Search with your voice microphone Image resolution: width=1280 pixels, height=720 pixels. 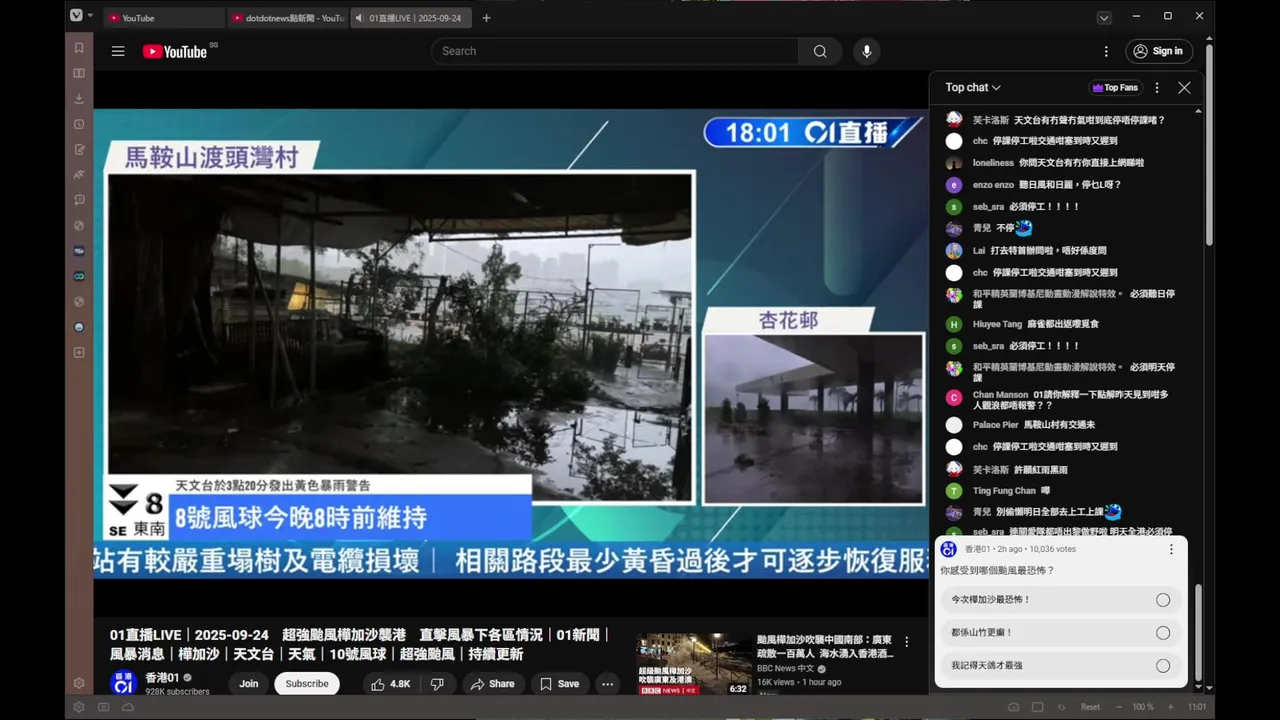[x=866, y=51]
